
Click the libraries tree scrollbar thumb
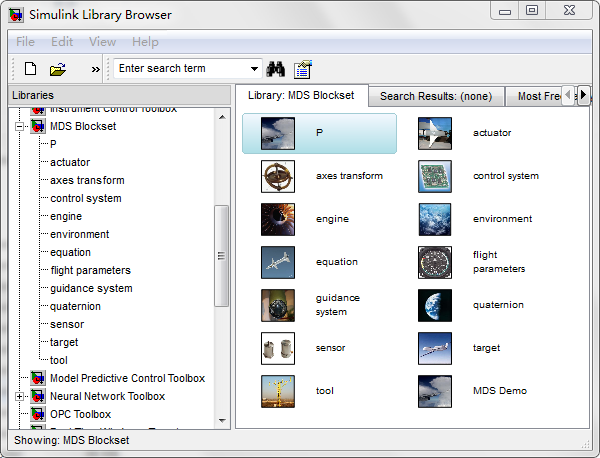pyautogui.click(x=222, y=256)
